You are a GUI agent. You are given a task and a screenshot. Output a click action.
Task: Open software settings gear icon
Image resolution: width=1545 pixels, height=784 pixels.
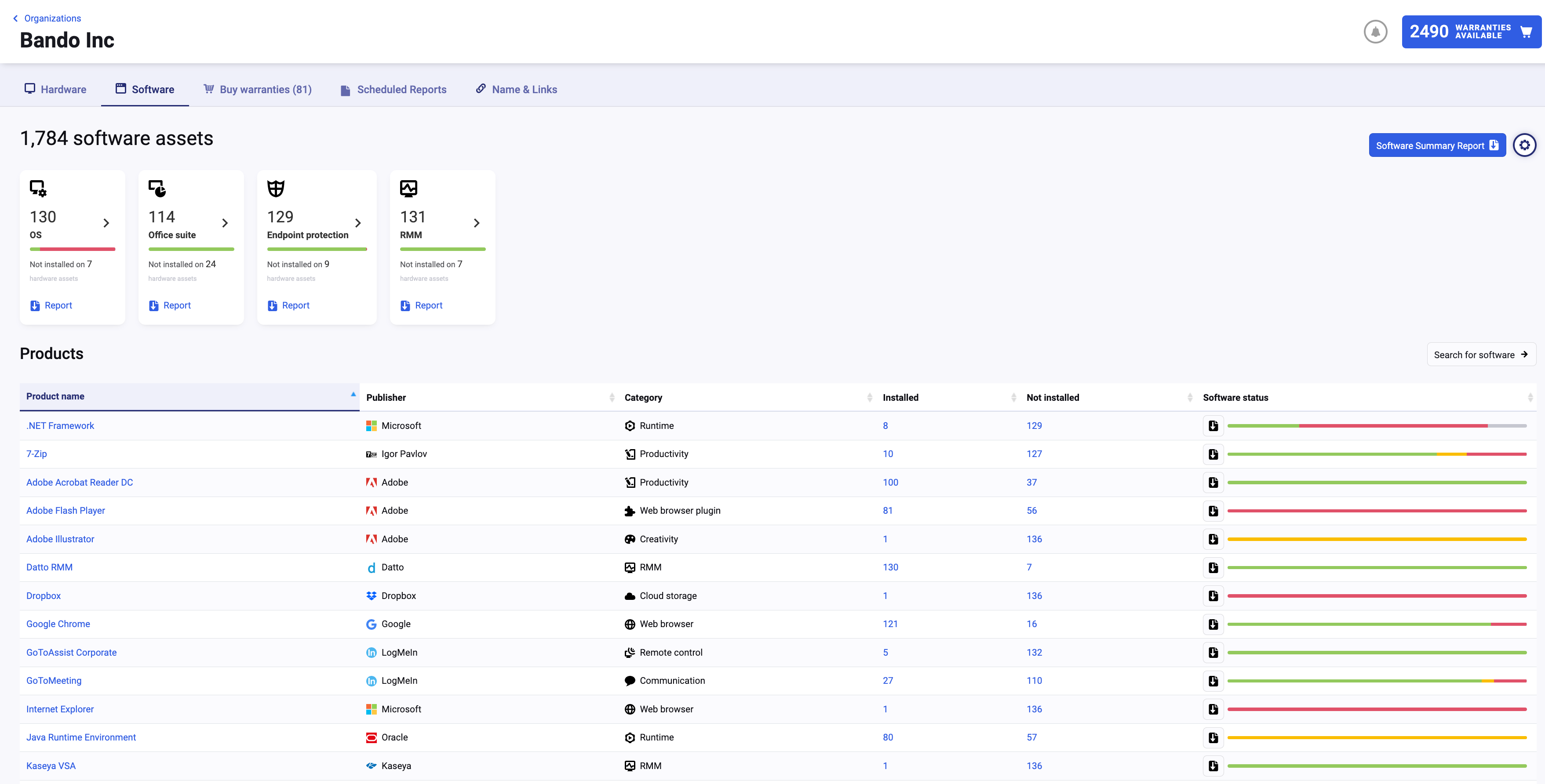coord(1524,145)
